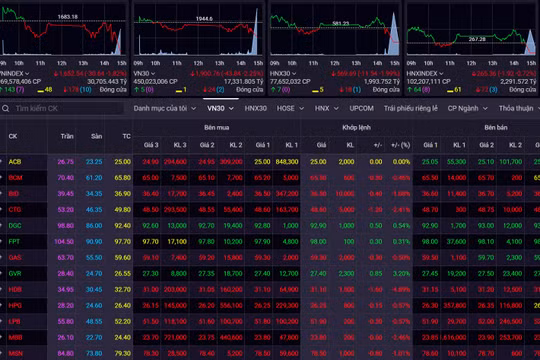Select ACB ticker symbol

pyautogui.click(x=15, y=162)
